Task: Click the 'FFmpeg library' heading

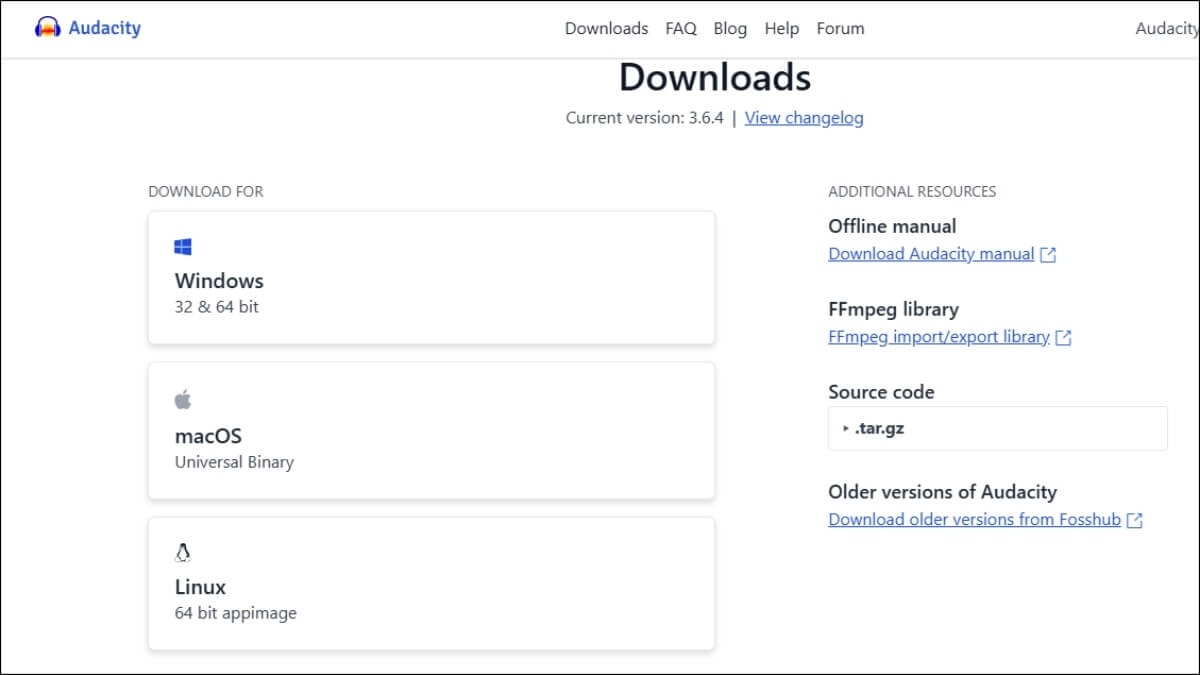Action: point(893,309)
